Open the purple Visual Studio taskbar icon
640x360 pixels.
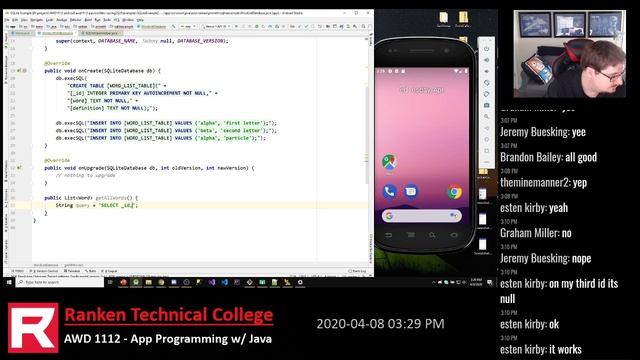click(x=211, y=282)
